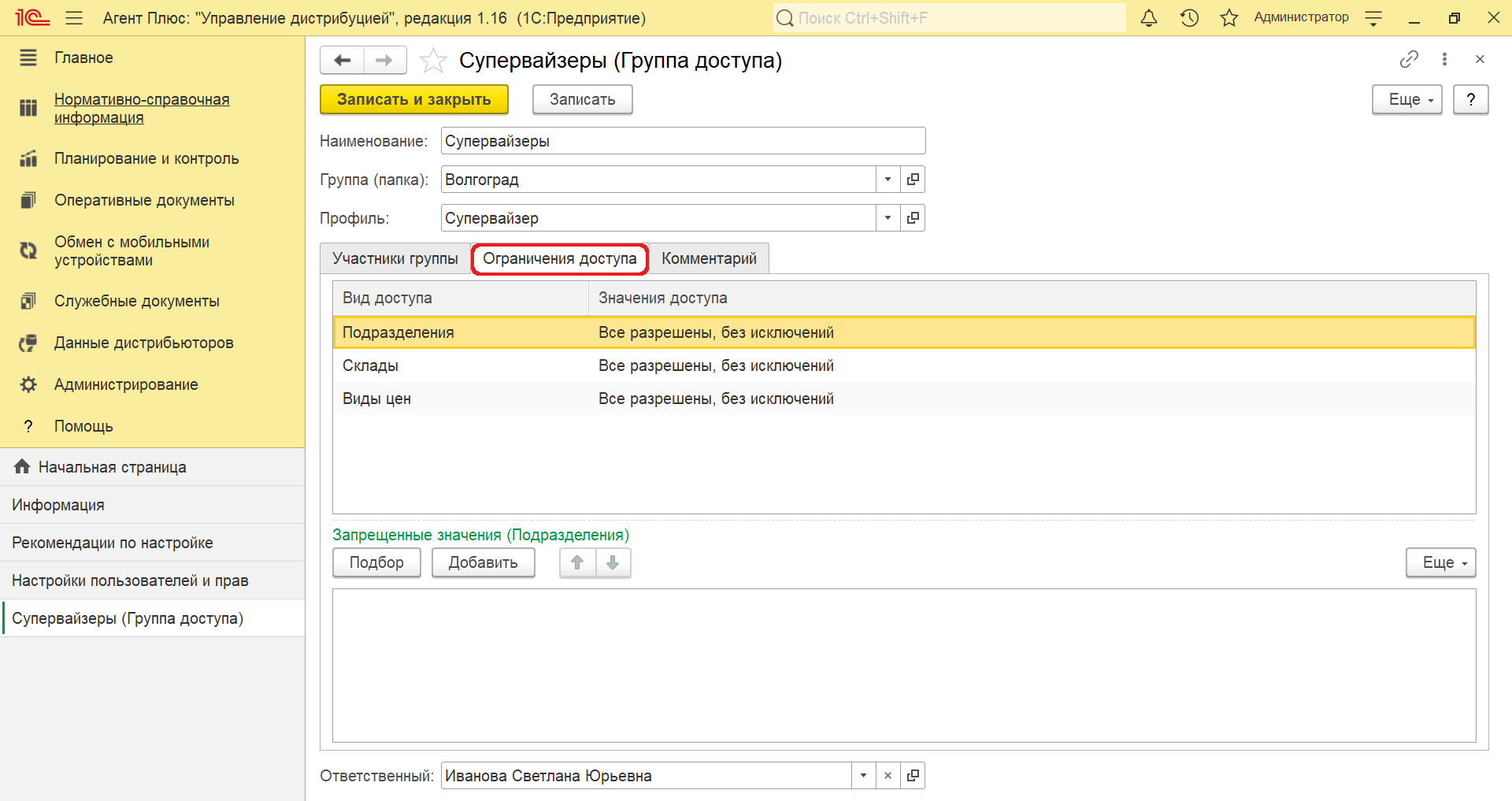
Task: Click Подбор button
Action: click(376, 562)
